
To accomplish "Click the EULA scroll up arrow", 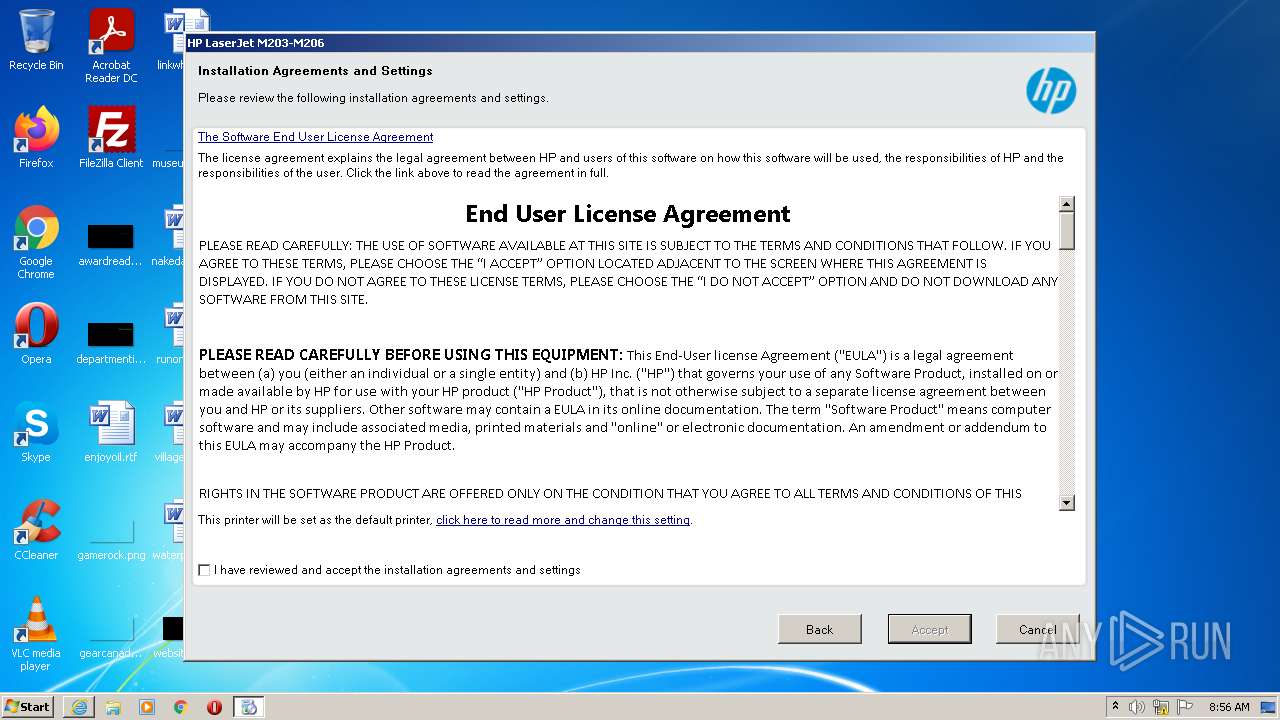I will (1067, 204).
